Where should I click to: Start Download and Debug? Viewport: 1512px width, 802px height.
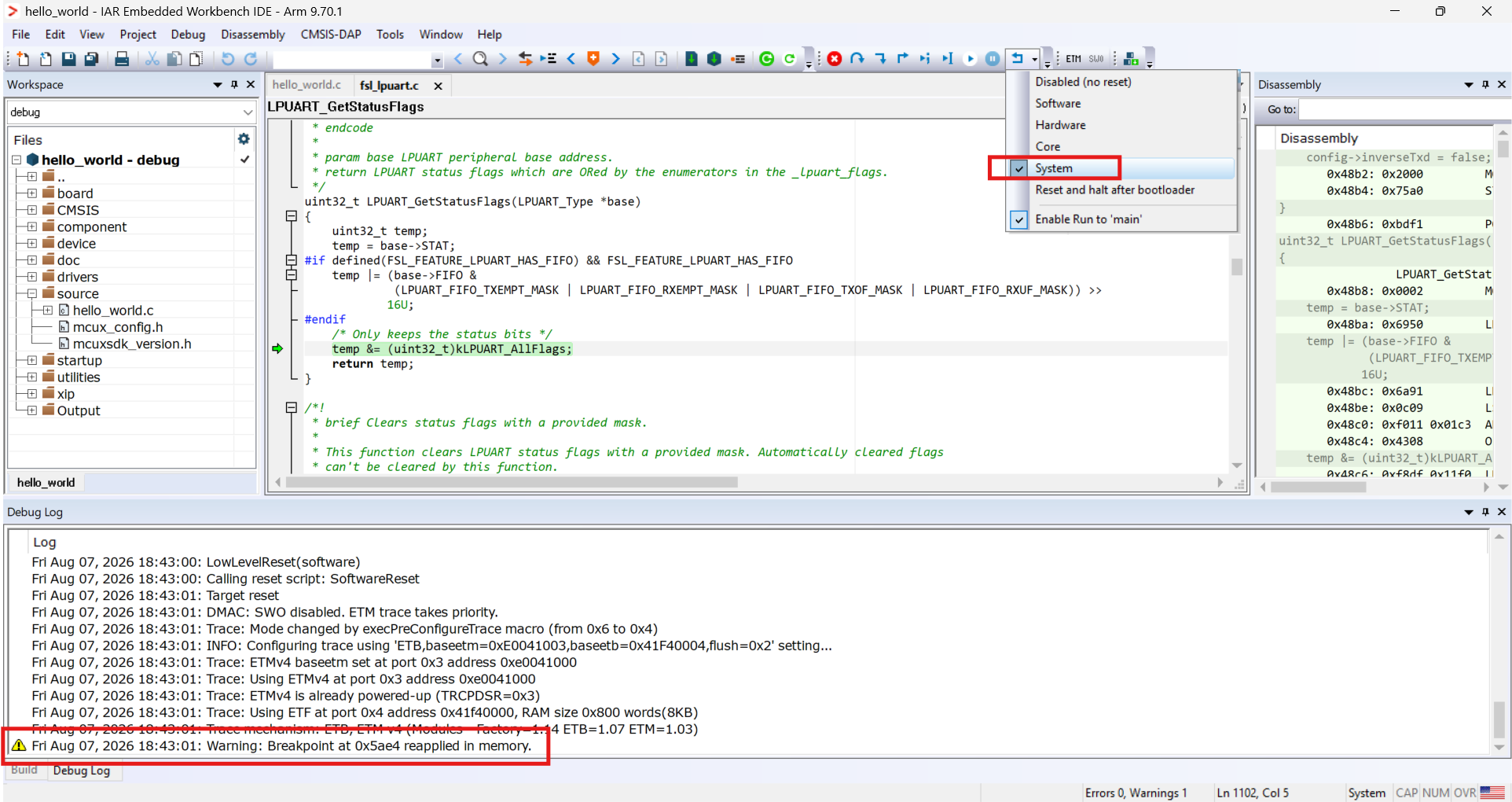767,59
